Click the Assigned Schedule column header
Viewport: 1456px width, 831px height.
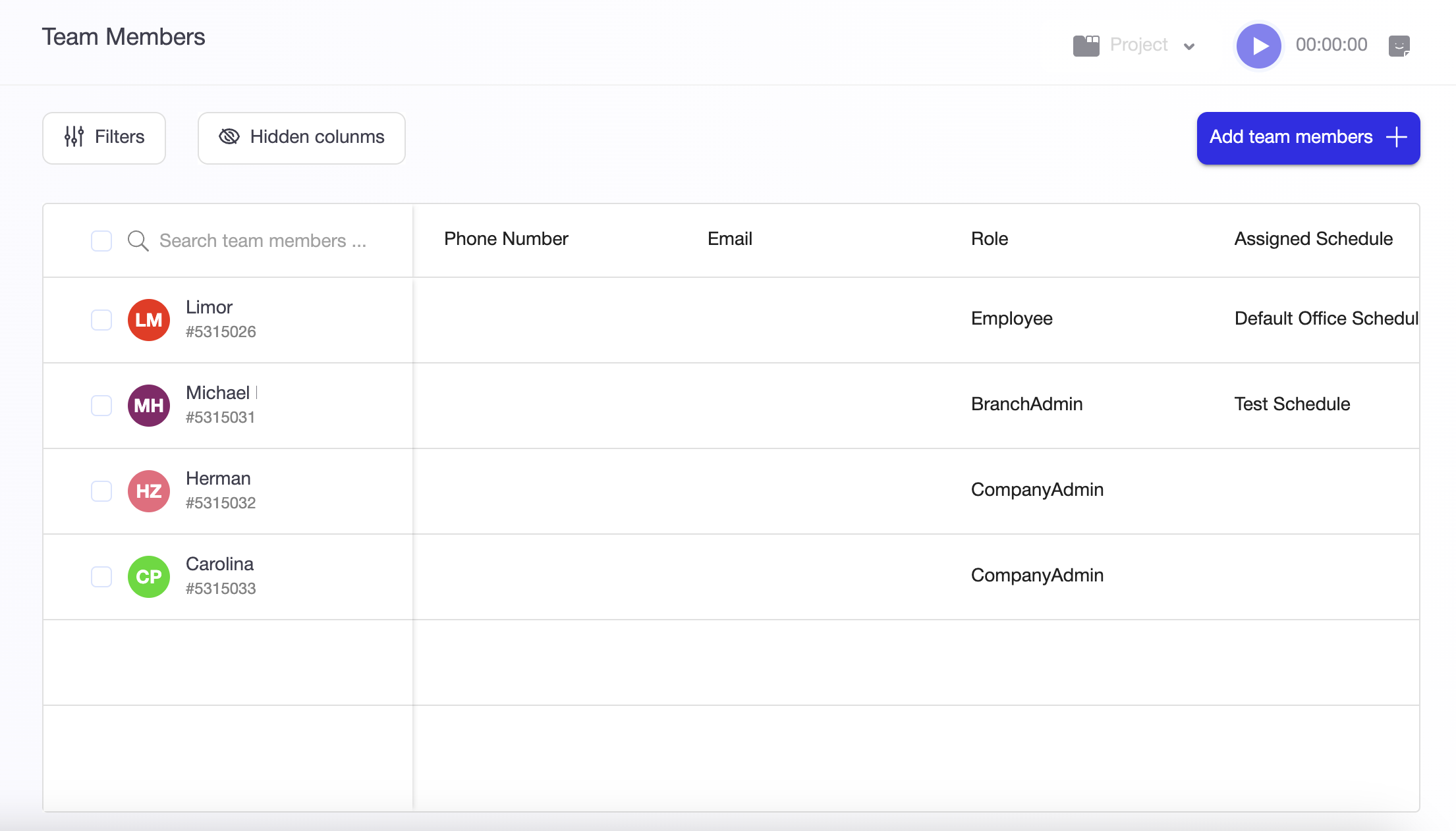click(1313, 239)
